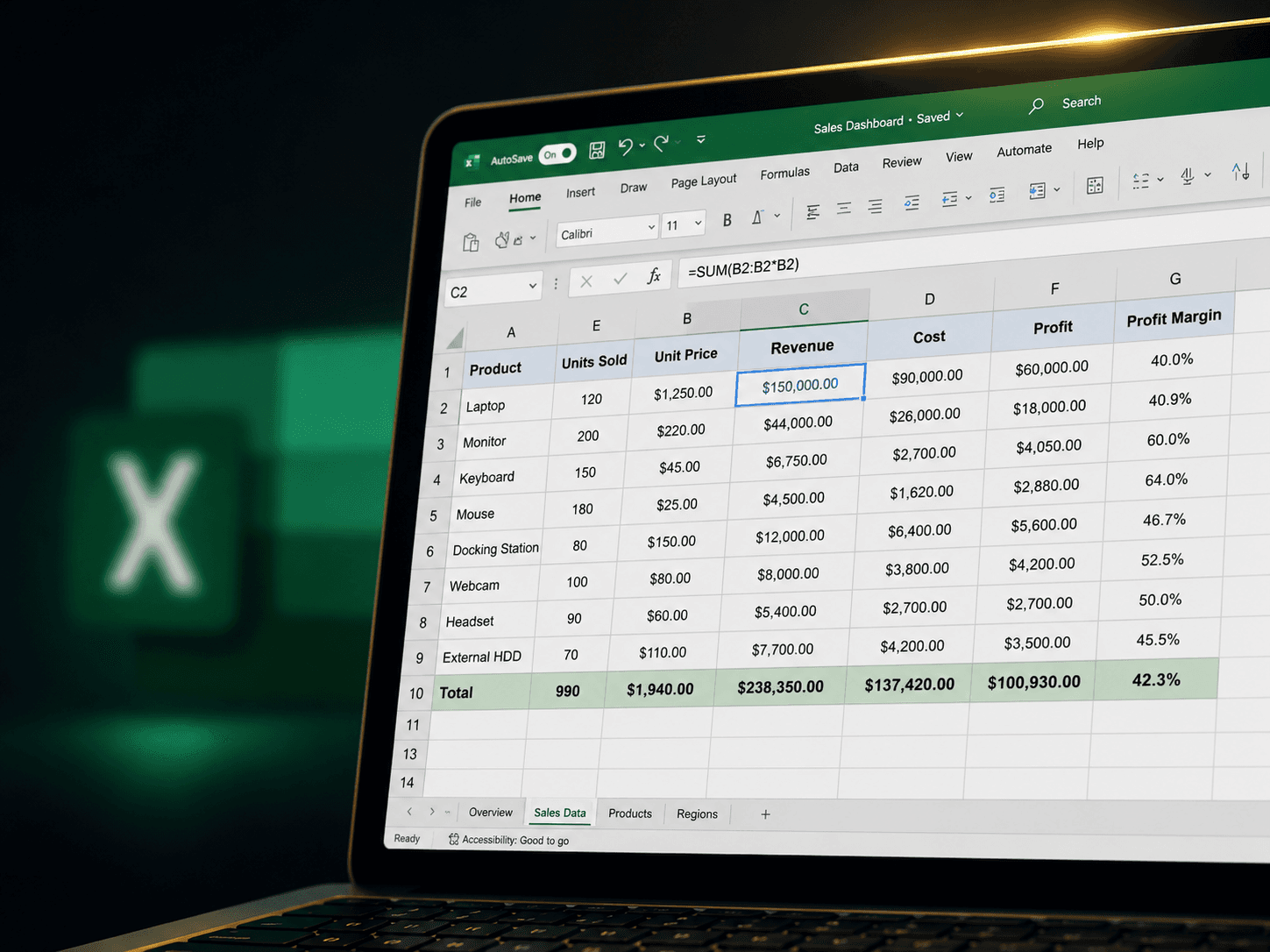This screenshot has width=1270, height=952.
Task: Click the Redo arrow icon
Action: pos(661,142)
